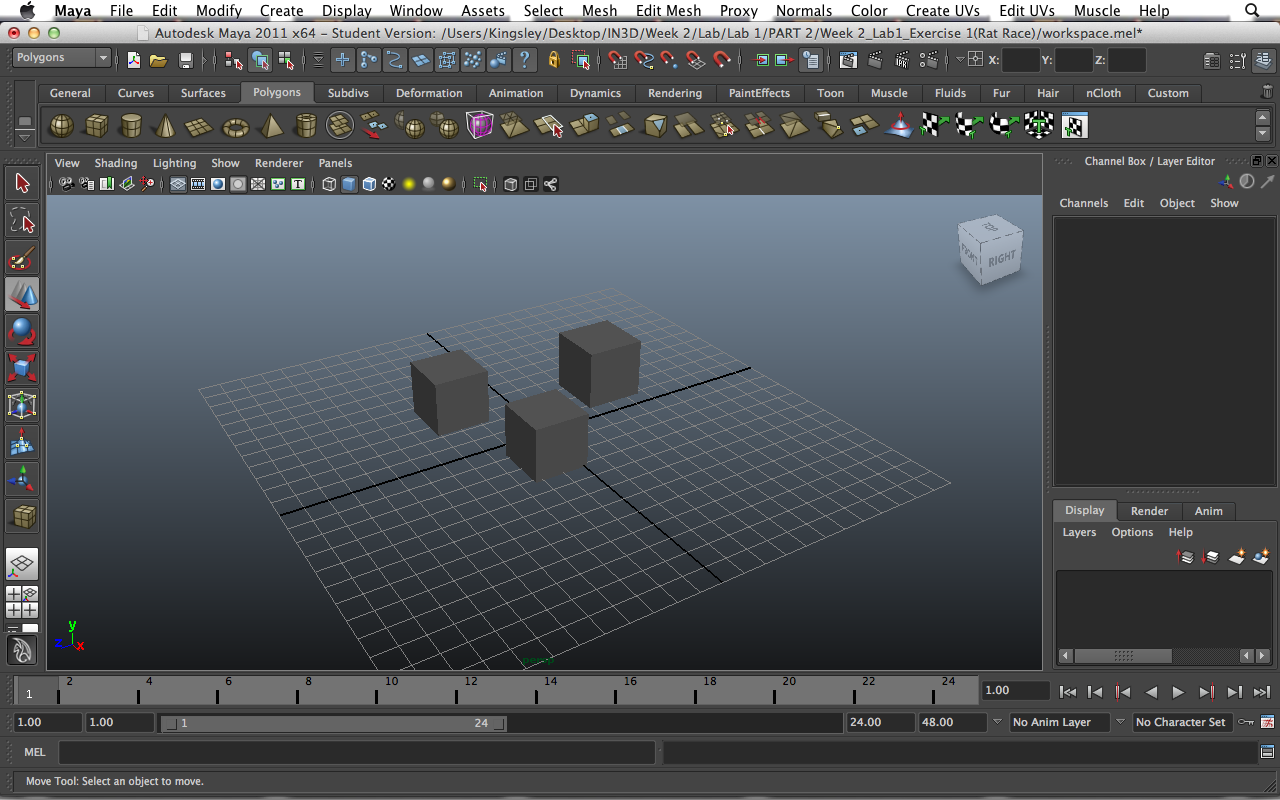The image size is (1280, 800).
Task: Create a polygon sphere from the shelf
Action: coord(61,126)
